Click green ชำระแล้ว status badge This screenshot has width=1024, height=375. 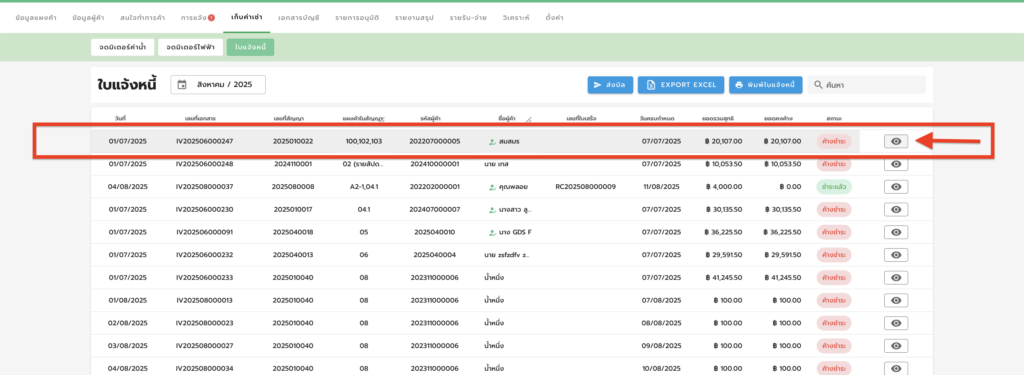pos(834,187)
